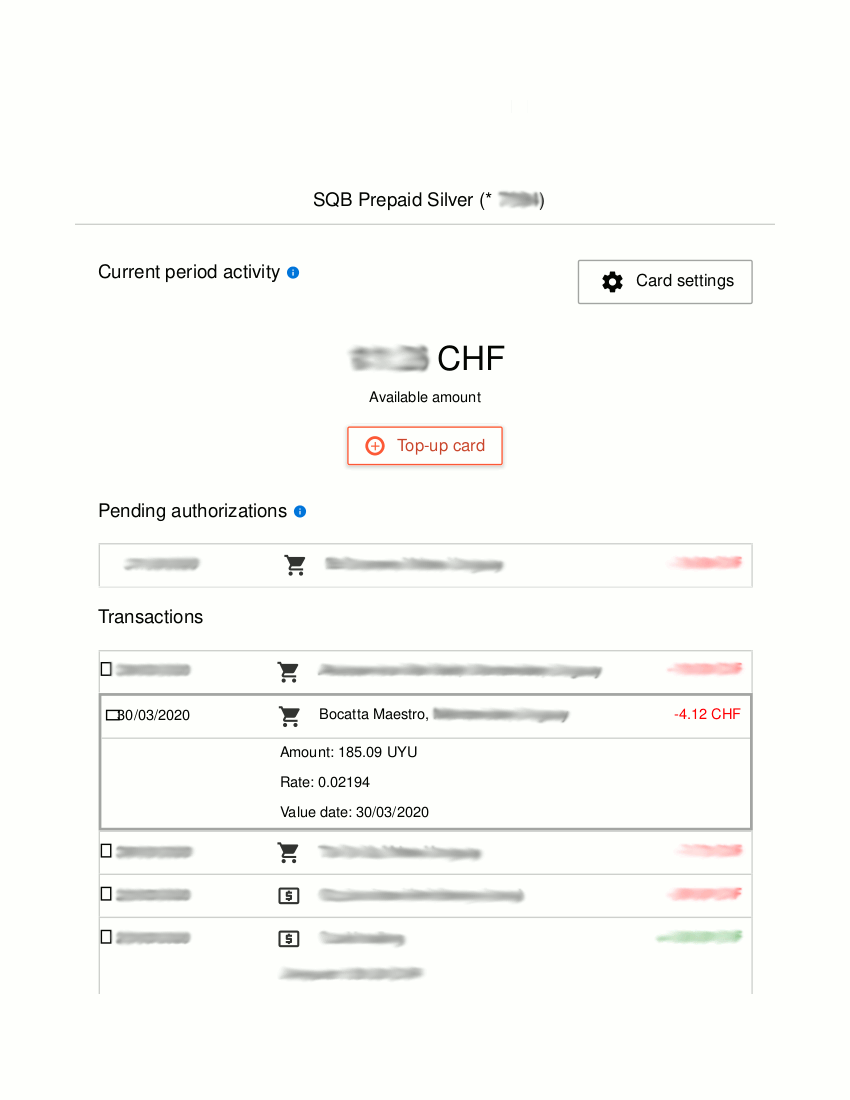
Task: Click the SQB Prepaid Silver card title
Action: pos(428,200)
